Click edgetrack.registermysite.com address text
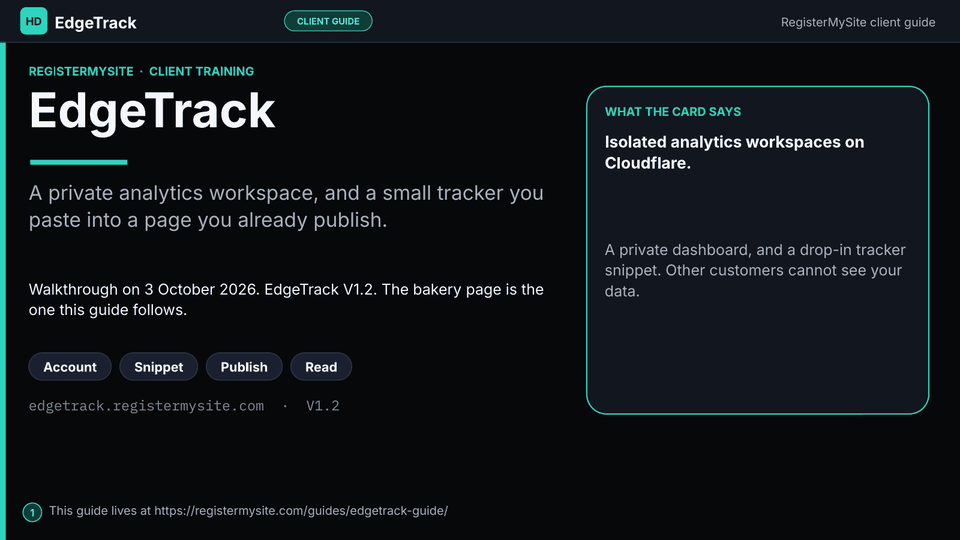960x540 pixels. coord(146,406)
